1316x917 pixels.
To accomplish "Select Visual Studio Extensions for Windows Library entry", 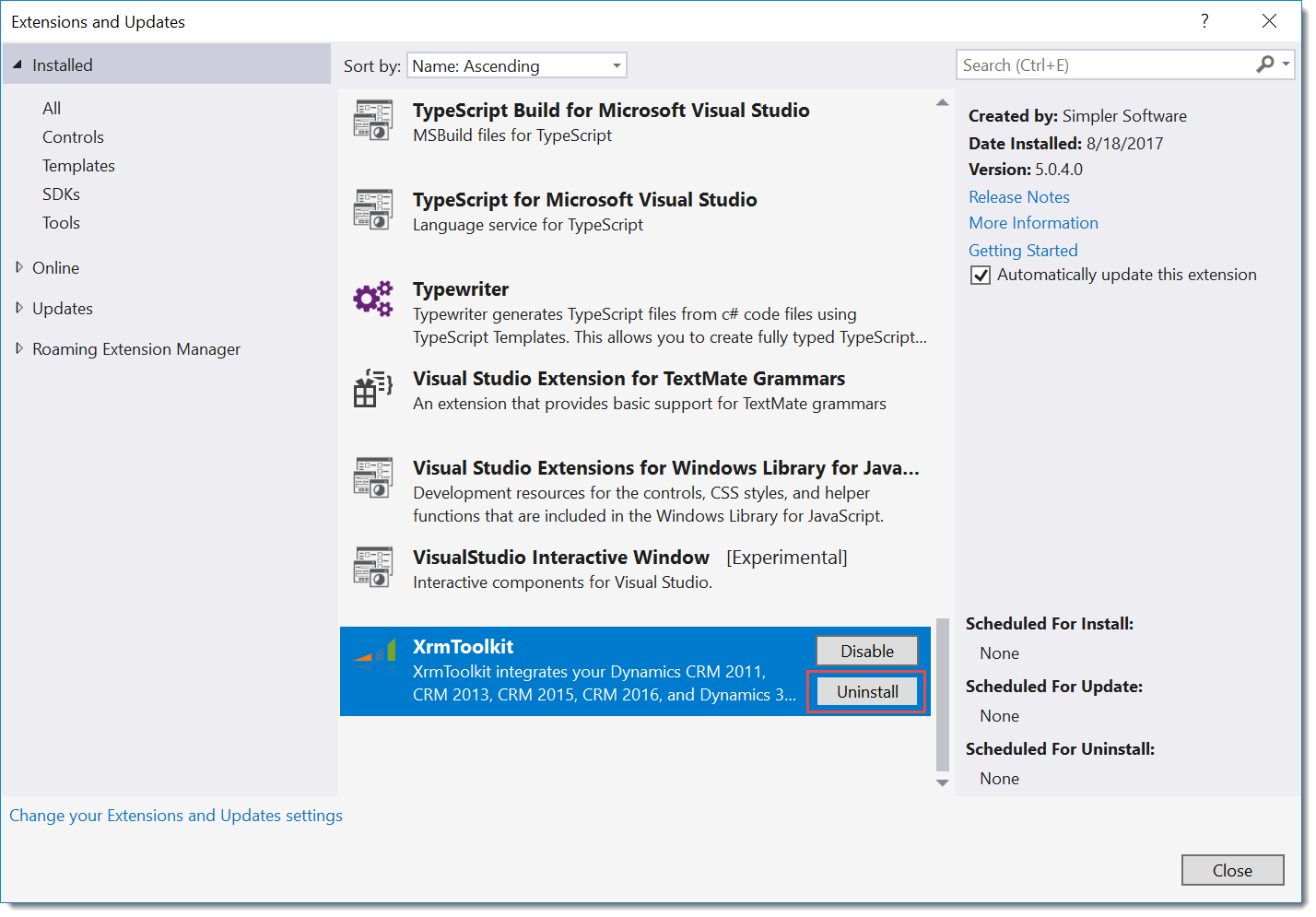I will (666, 467).
